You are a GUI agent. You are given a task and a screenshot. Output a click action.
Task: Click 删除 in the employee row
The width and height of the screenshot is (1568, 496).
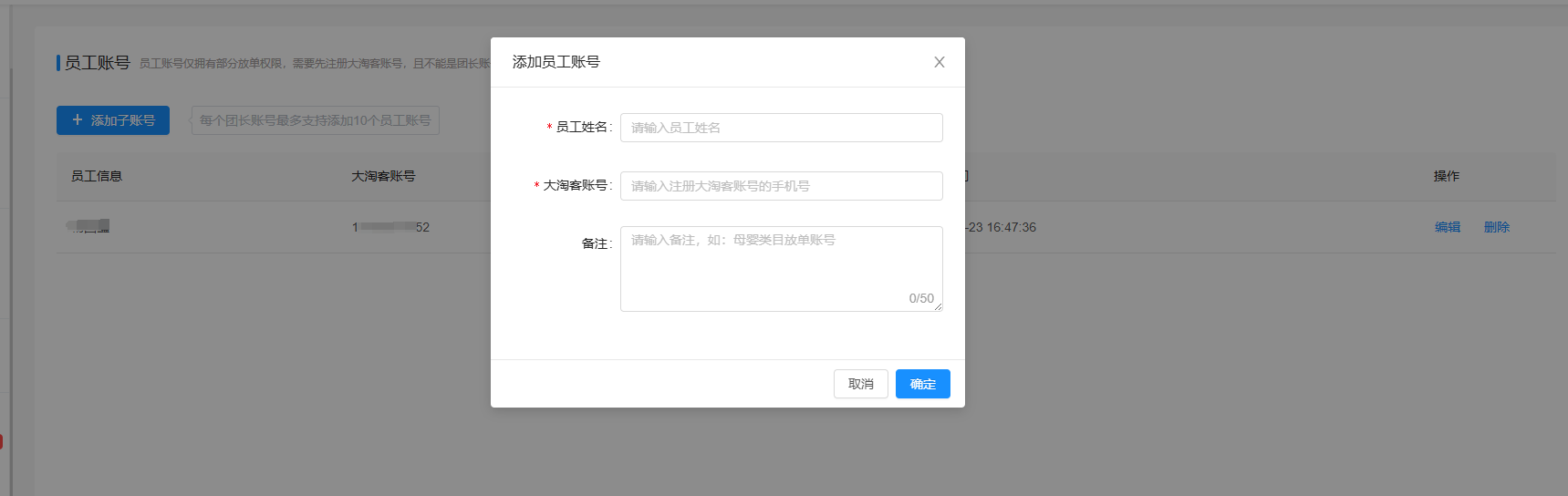click(1496, 227)
